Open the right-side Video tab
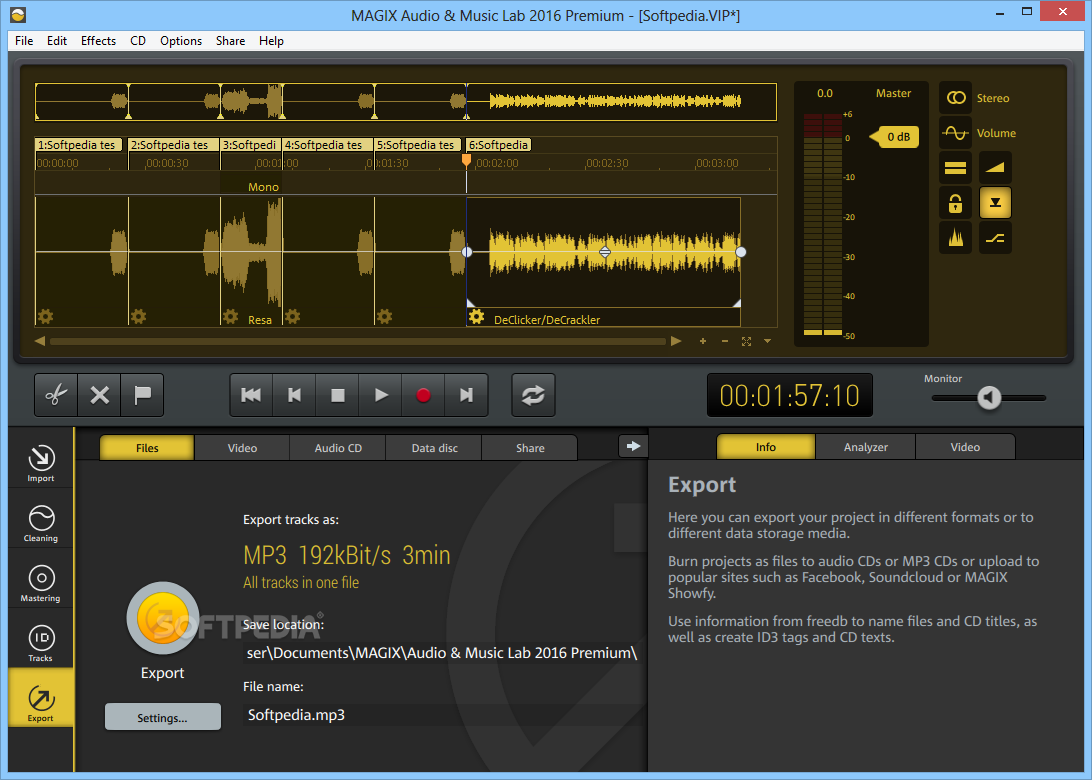1092x780 pixels. point(965,447)
